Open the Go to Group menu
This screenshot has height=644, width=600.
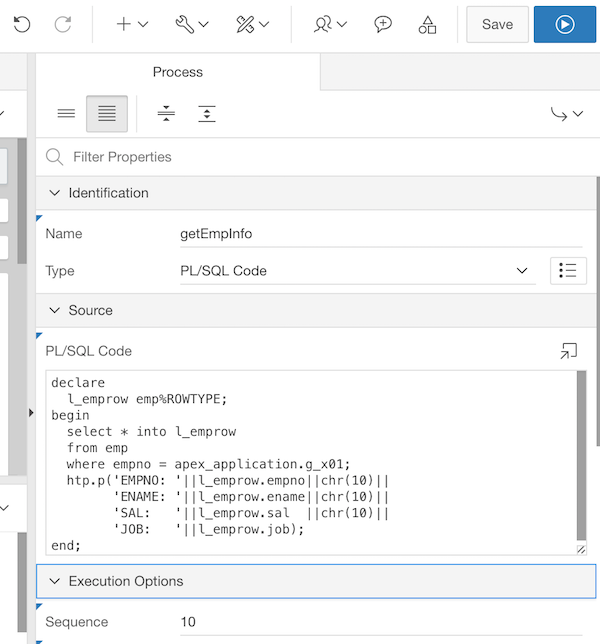coord(566,114)
